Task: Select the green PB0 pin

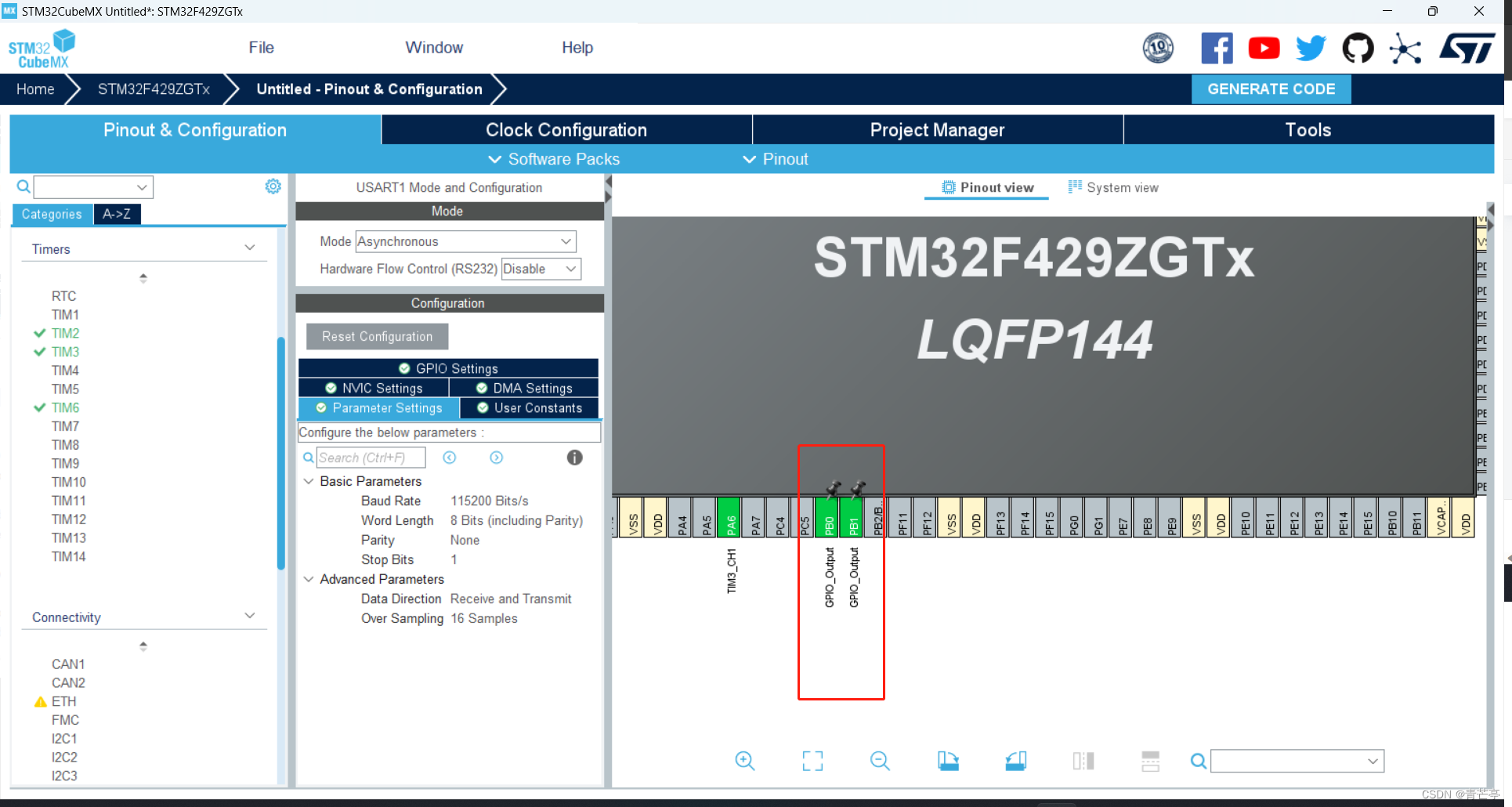Action: pyautogui.click(x=828, y=517)
